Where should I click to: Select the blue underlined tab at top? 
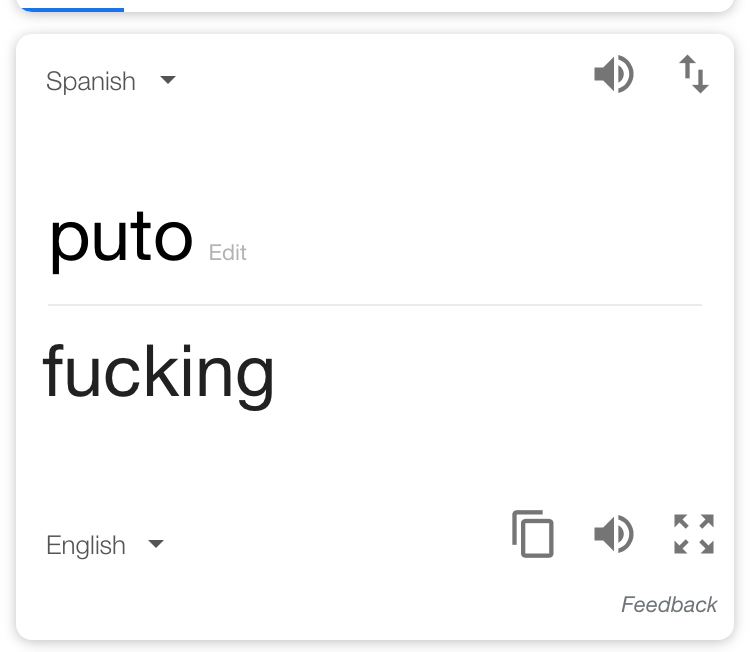73,10
